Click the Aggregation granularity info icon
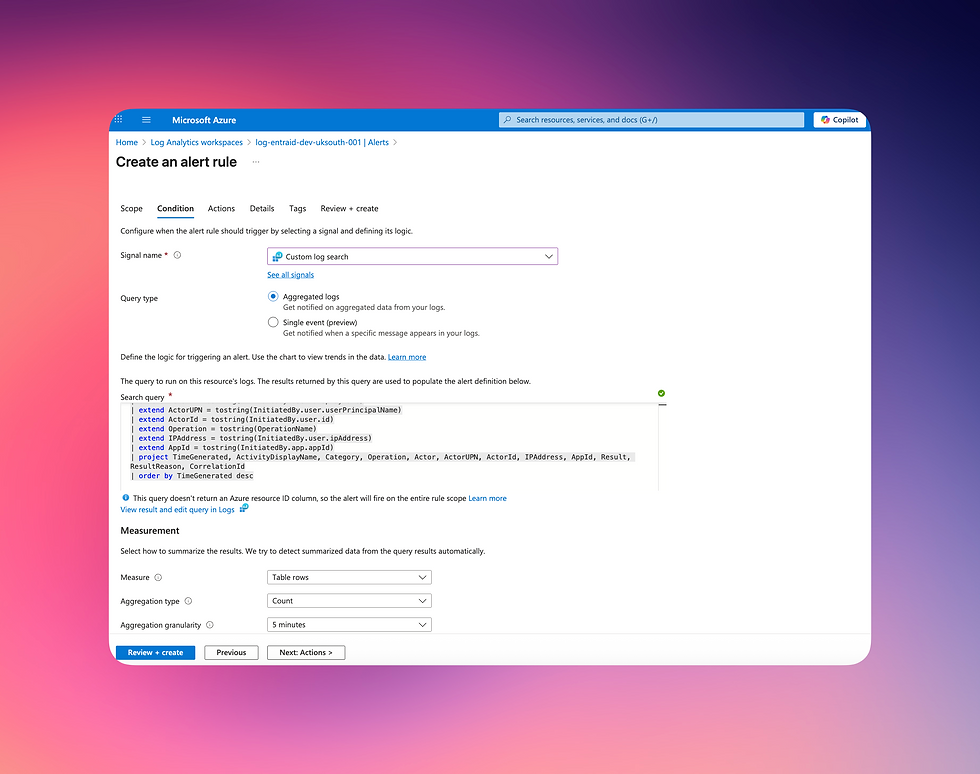This screenshot has width=980, height=774. tap(212, 624)
